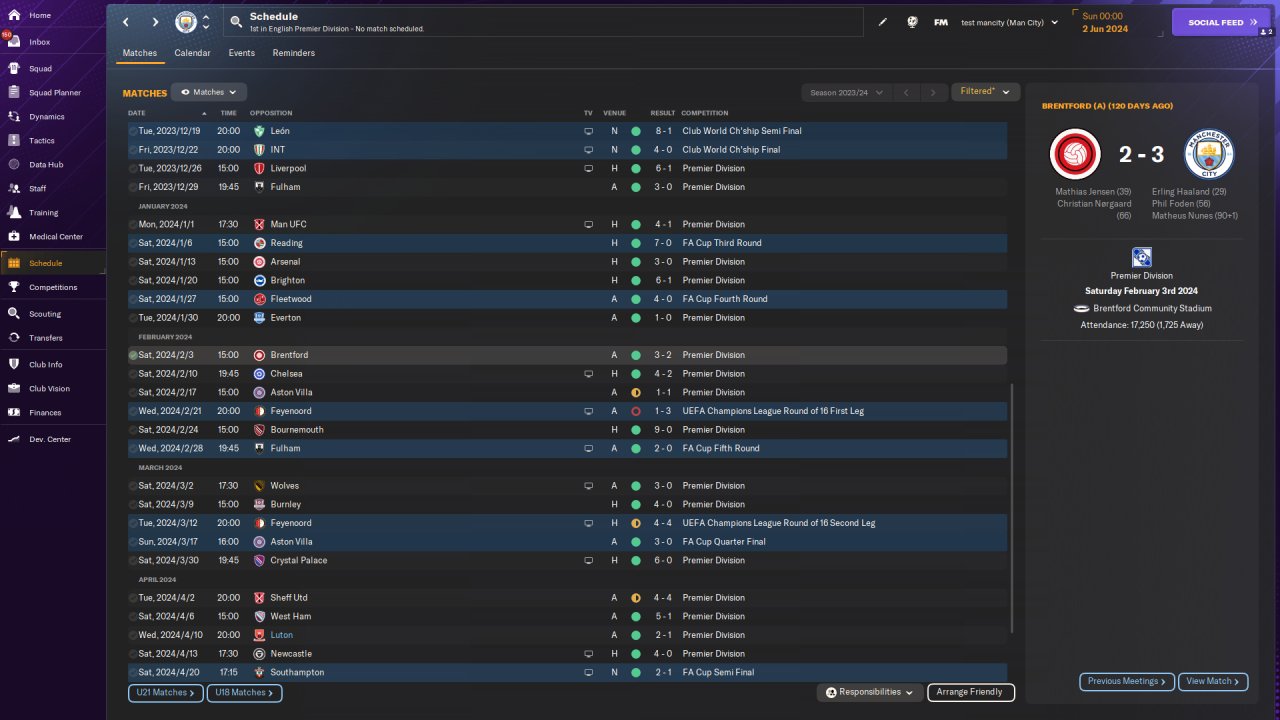The height and width of the screenshot is (720, 1280).
Task: Toggle the selector circle for the Wolves 2024/3/2 match
Action: coord(133,486)
